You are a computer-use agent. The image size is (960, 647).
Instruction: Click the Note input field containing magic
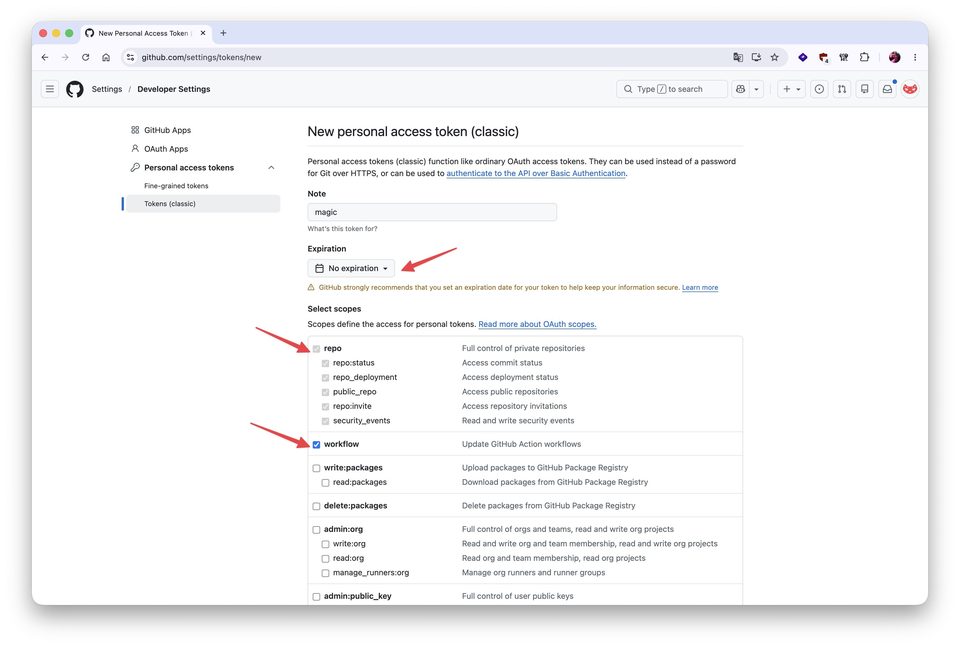click(x=432, y=212)
